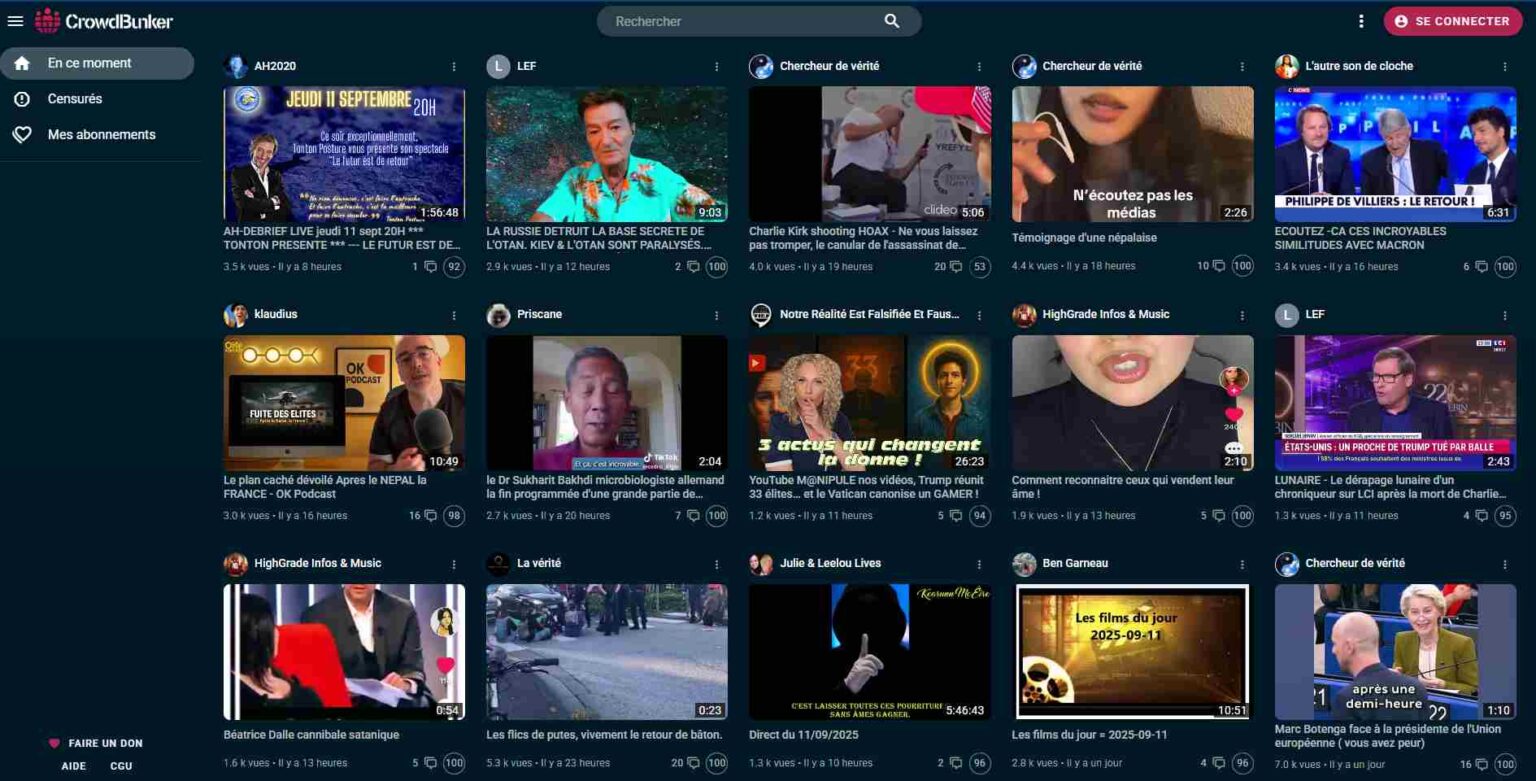Click the Rechercher search field
The height and width of the screenshot is (781, 1536).
(x=720, y=20)
